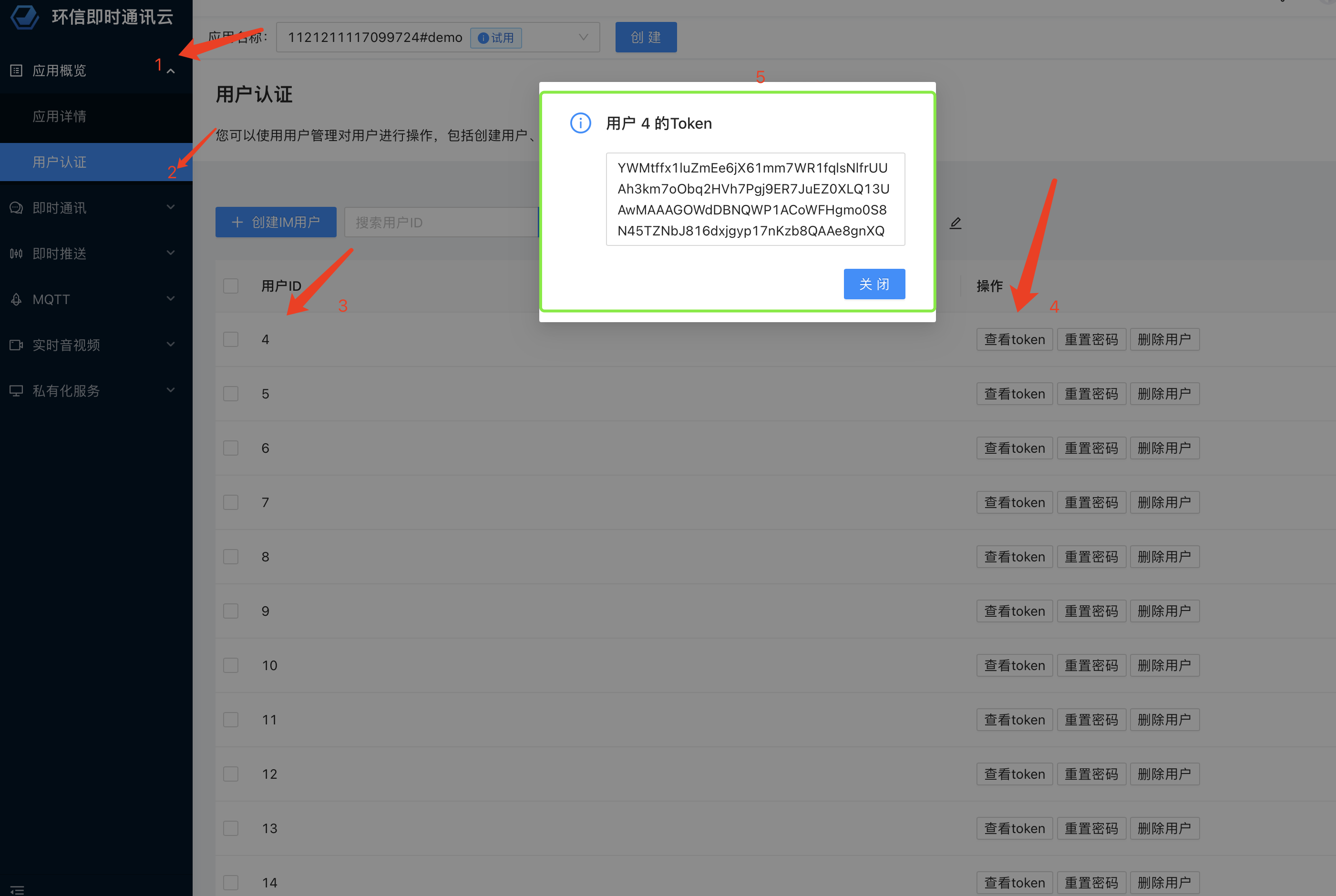The height and width of the screenshot is (896, 1336).
Task: Click the 应用概览 sidebar icon
Action: pyautogui.click(x=16, y=70)
